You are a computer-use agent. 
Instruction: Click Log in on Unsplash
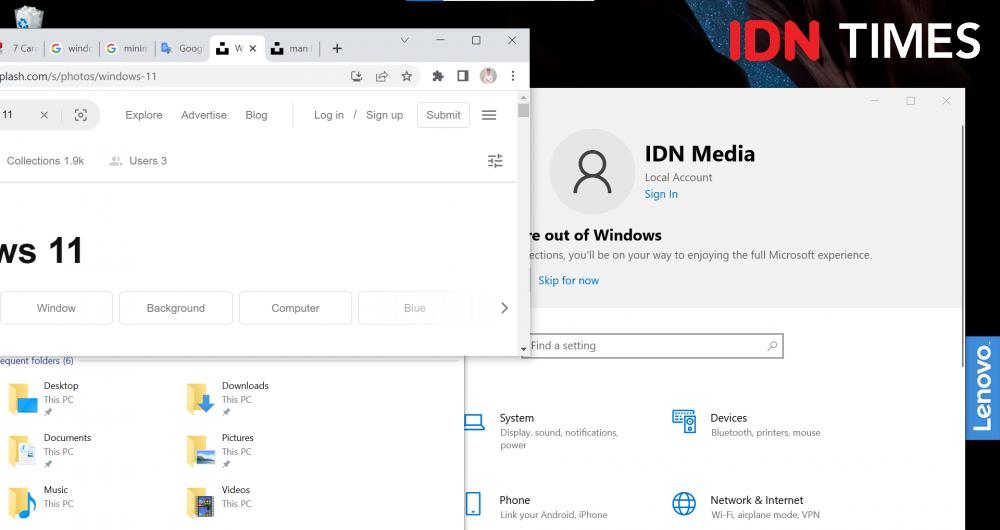(328, 115)
